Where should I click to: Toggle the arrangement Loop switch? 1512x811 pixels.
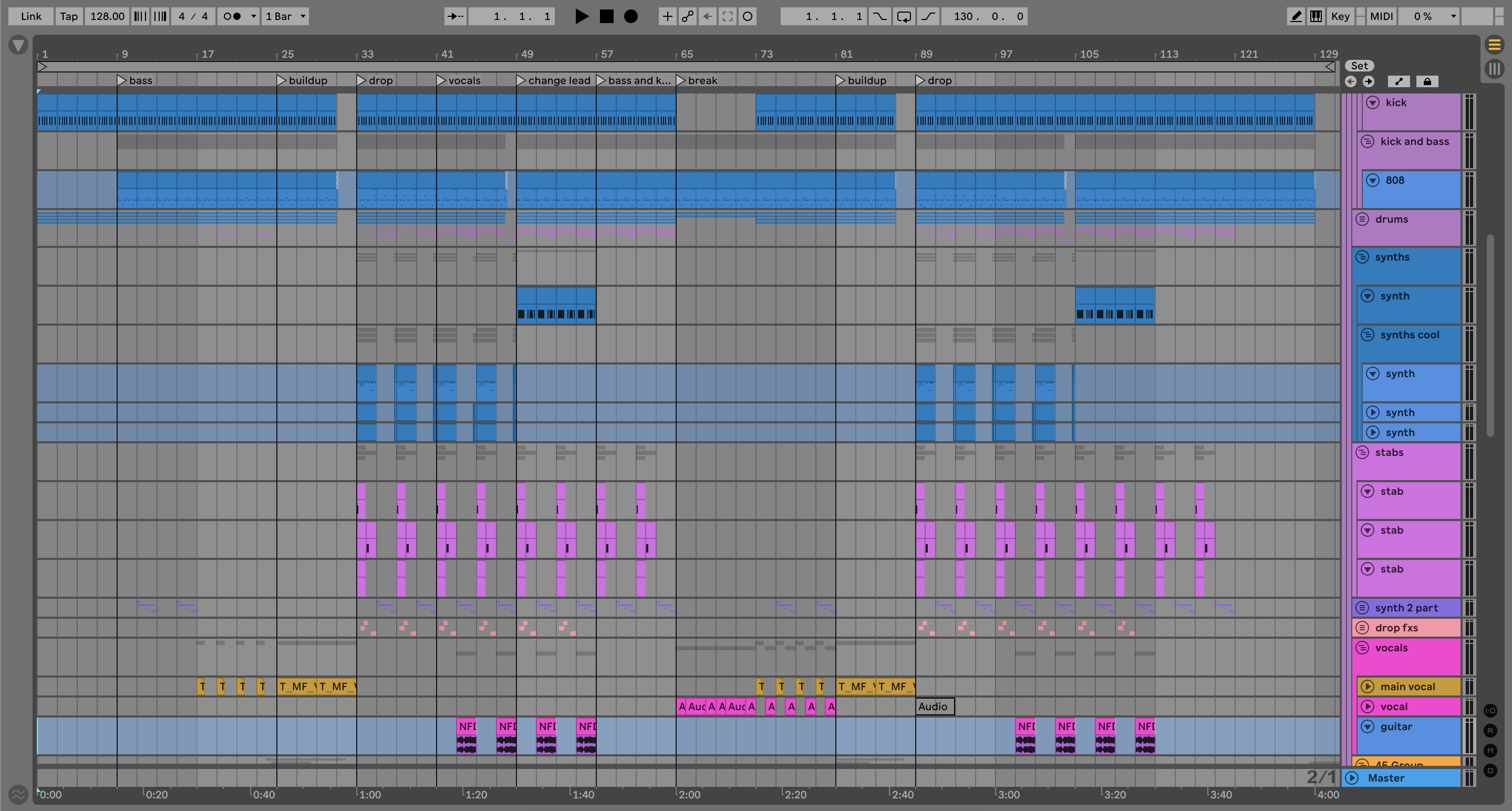point(904,16)
